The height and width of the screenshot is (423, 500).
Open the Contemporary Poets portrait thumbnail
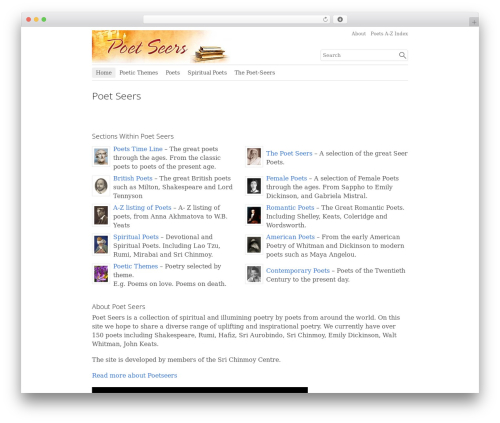coord(254,274)
